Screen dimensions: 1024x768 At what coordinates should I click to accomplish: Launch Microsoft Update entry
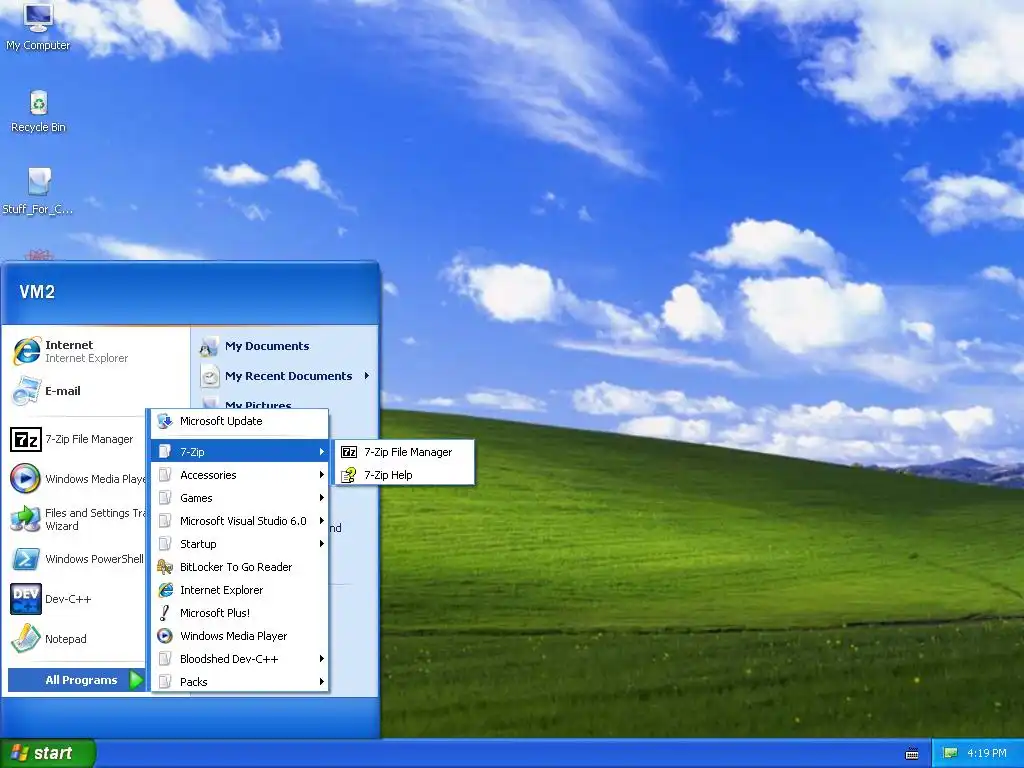click(x=240, y=421)
